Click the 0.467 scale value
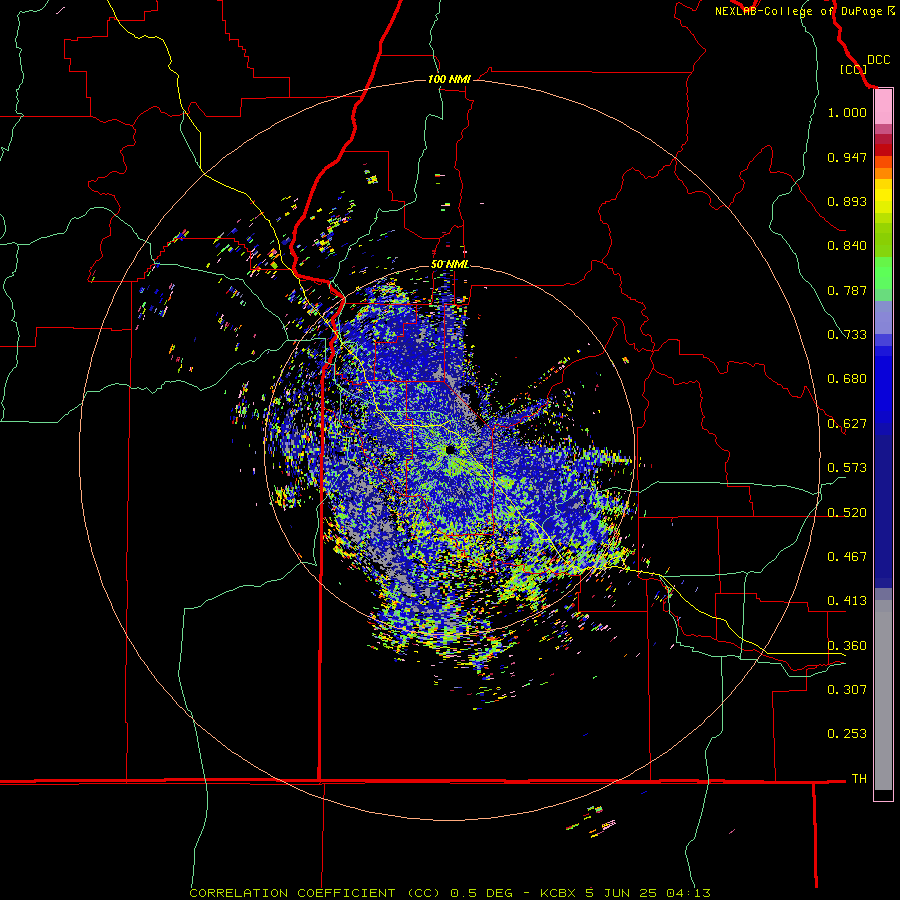The height and width of the screenshot is (900, 900). tap(847, 557)
